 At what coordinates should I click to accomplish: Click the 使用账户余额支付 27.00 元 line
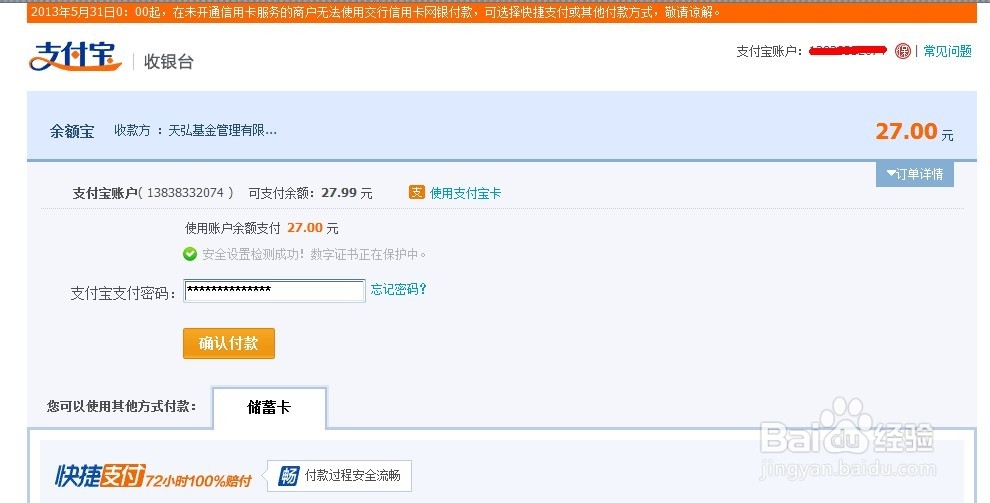[x=261, y=228]
